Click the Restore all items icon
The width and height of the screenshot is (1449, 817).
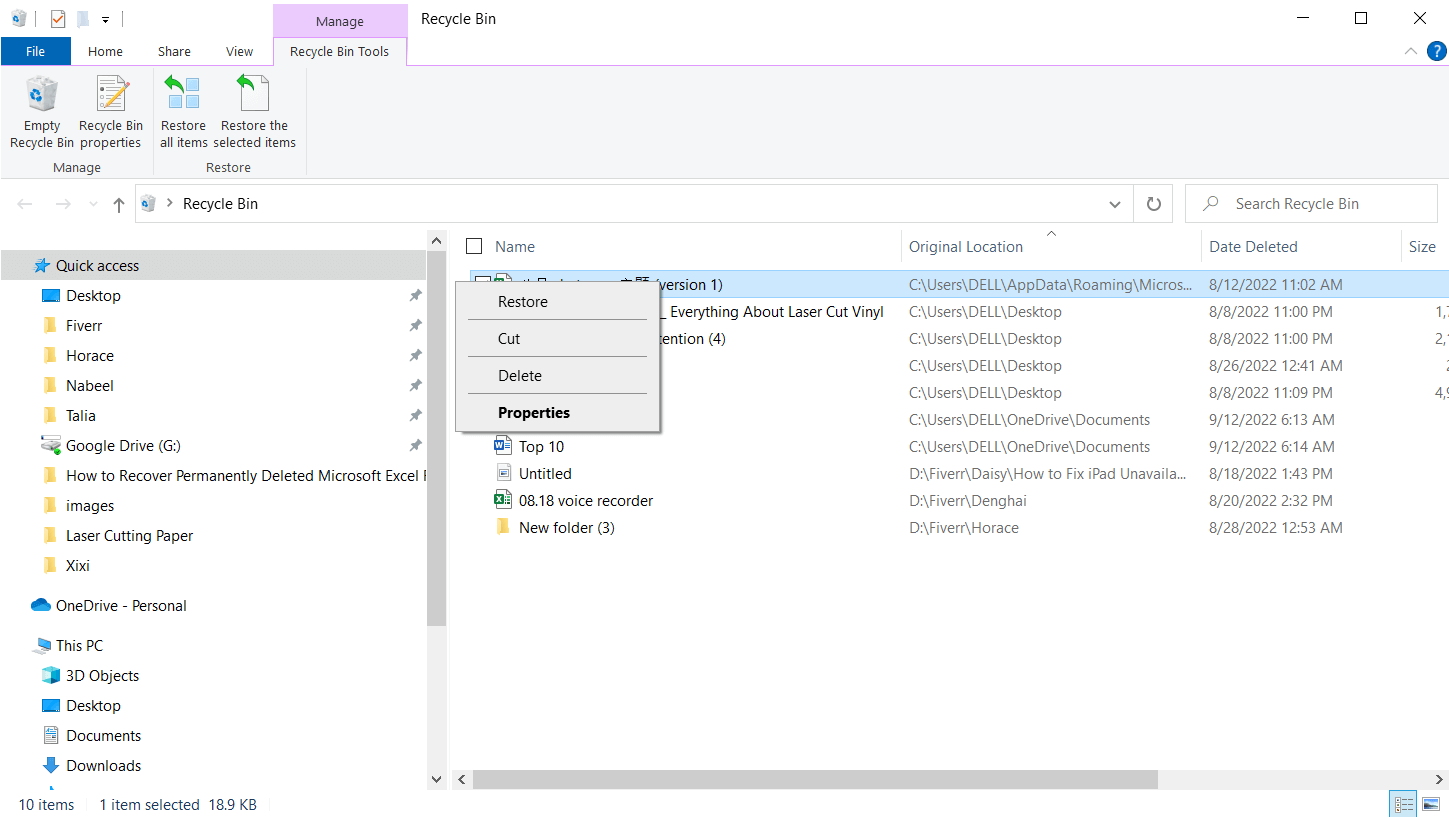[x=183, y=113]
